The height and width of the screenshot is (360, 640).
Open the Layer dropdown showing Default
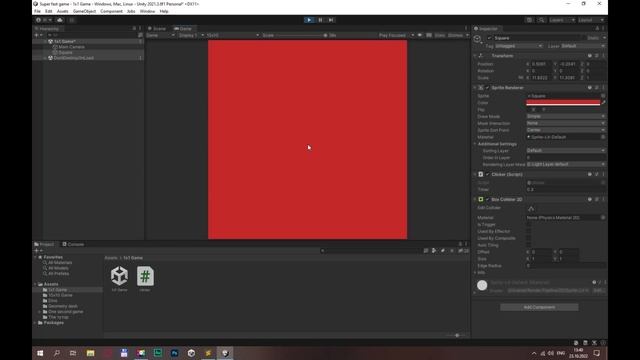[x=583, y=46]
